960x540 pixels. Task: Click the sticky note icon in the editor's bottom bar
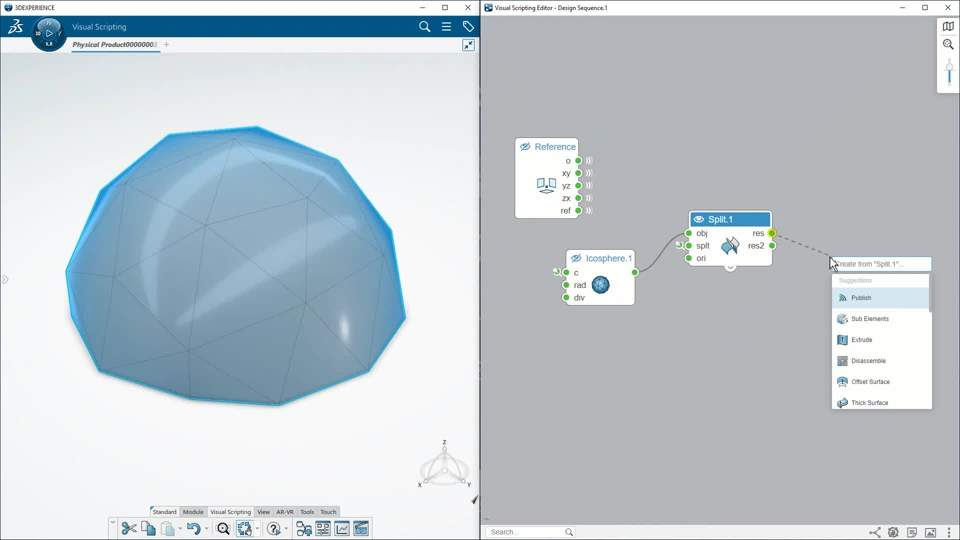click(x=912, y=532)
